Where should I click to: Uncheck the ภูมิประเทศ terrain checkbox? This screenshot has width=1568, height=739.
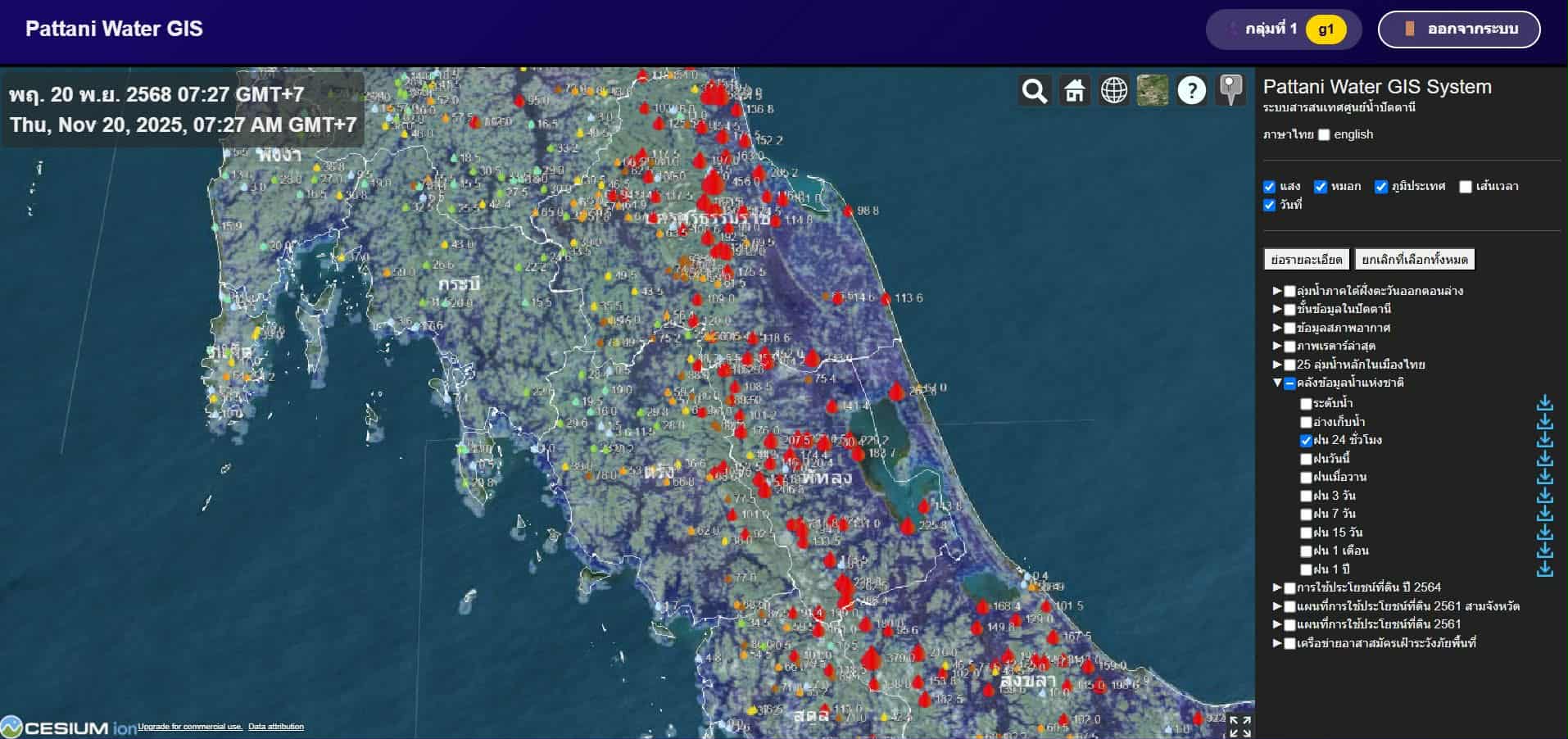[x=1381, y=187]
